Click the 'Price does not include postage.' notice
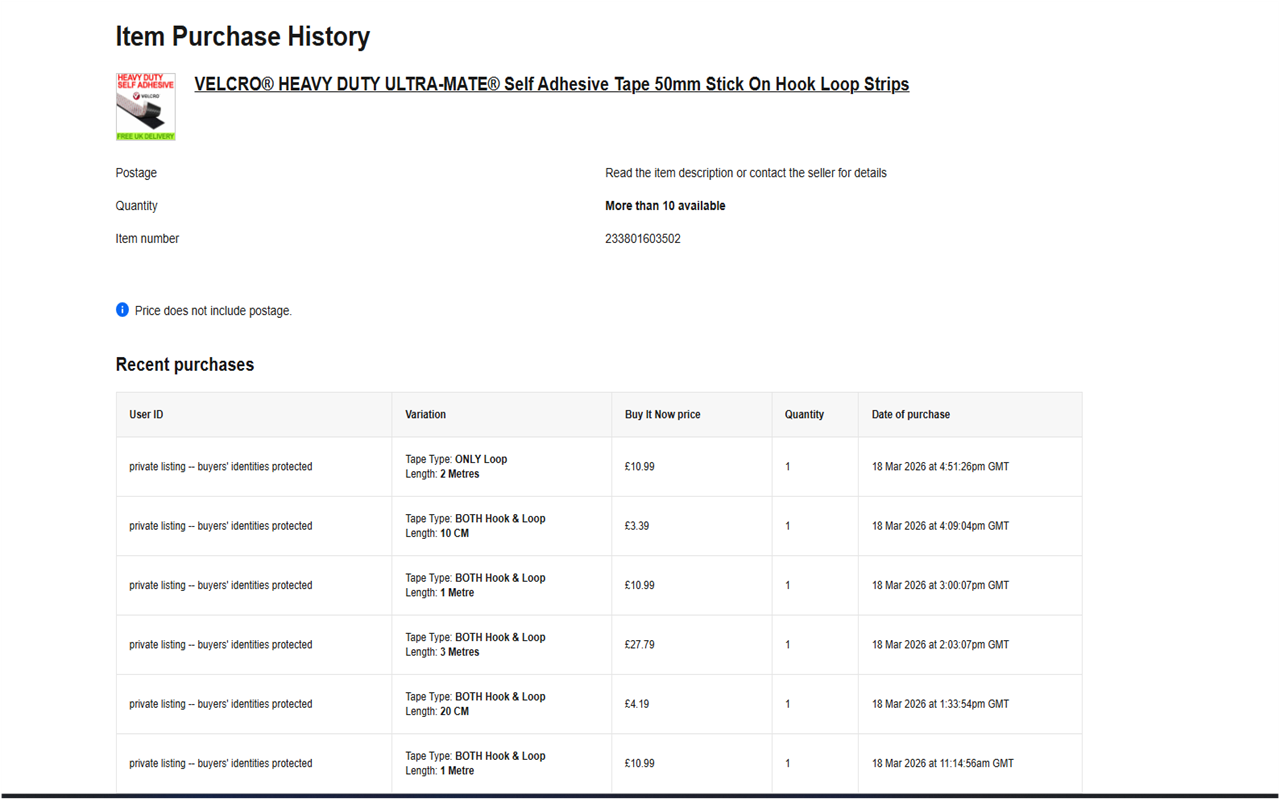 pos(213,311)
